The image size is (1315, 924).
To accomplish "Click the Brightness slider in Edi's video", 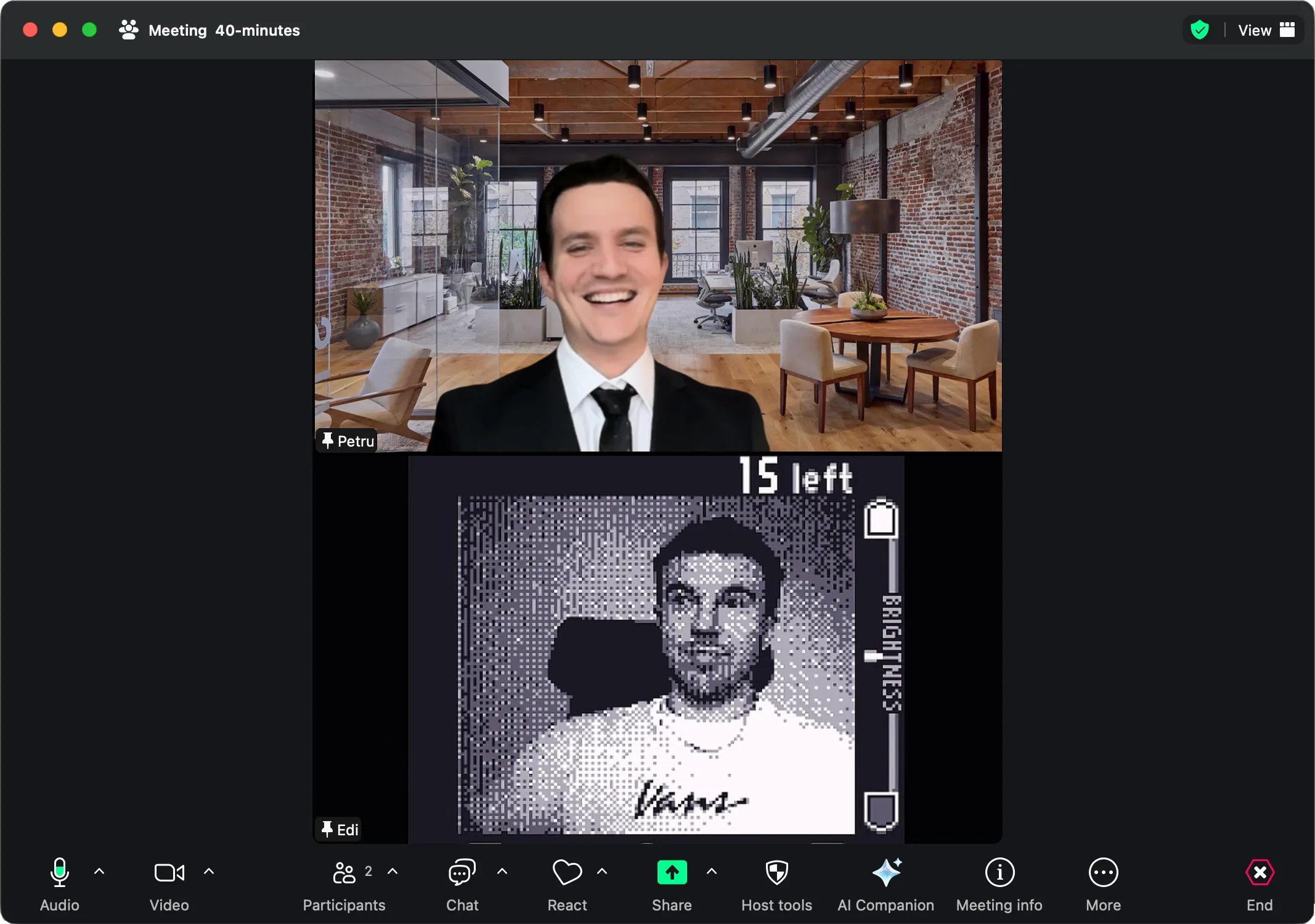I will click(x=874, y=656).
